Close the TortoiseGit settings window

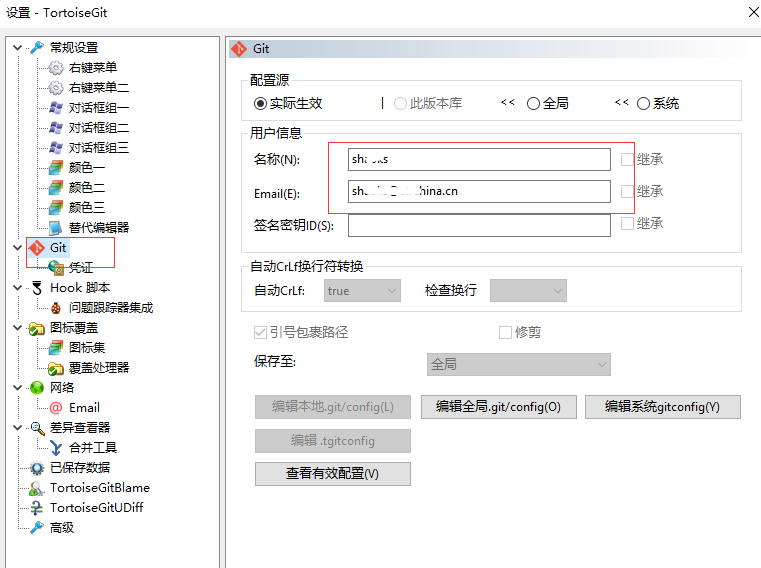click(x=753, y=12)
